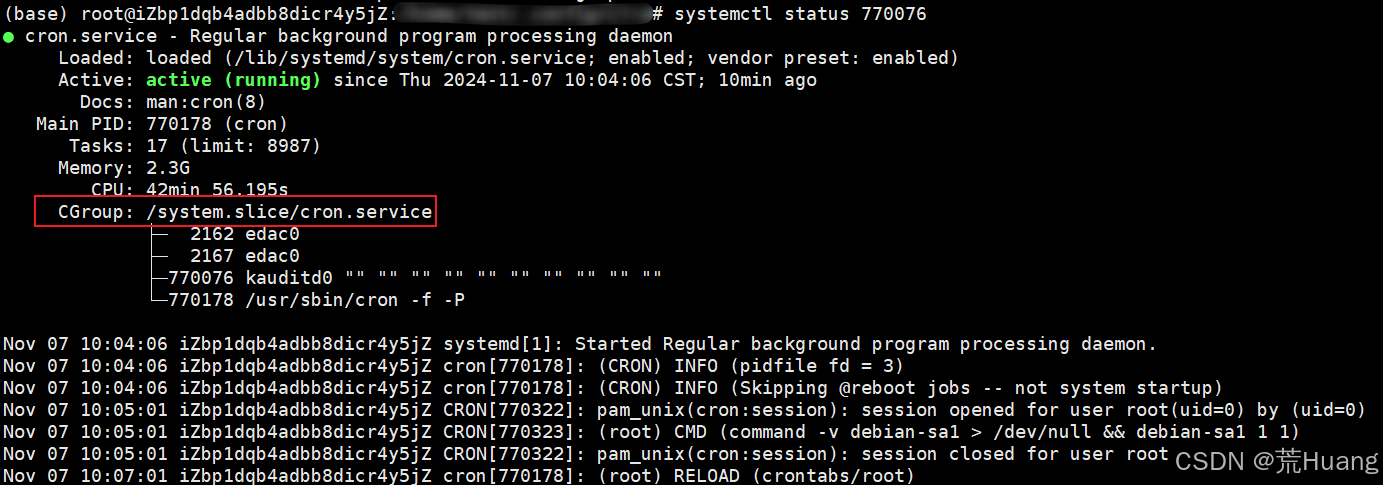The height and width of the screenshot is (485, 1383).
Task: Click the "active (running)" status text
Action: click(x=233, y=80)
